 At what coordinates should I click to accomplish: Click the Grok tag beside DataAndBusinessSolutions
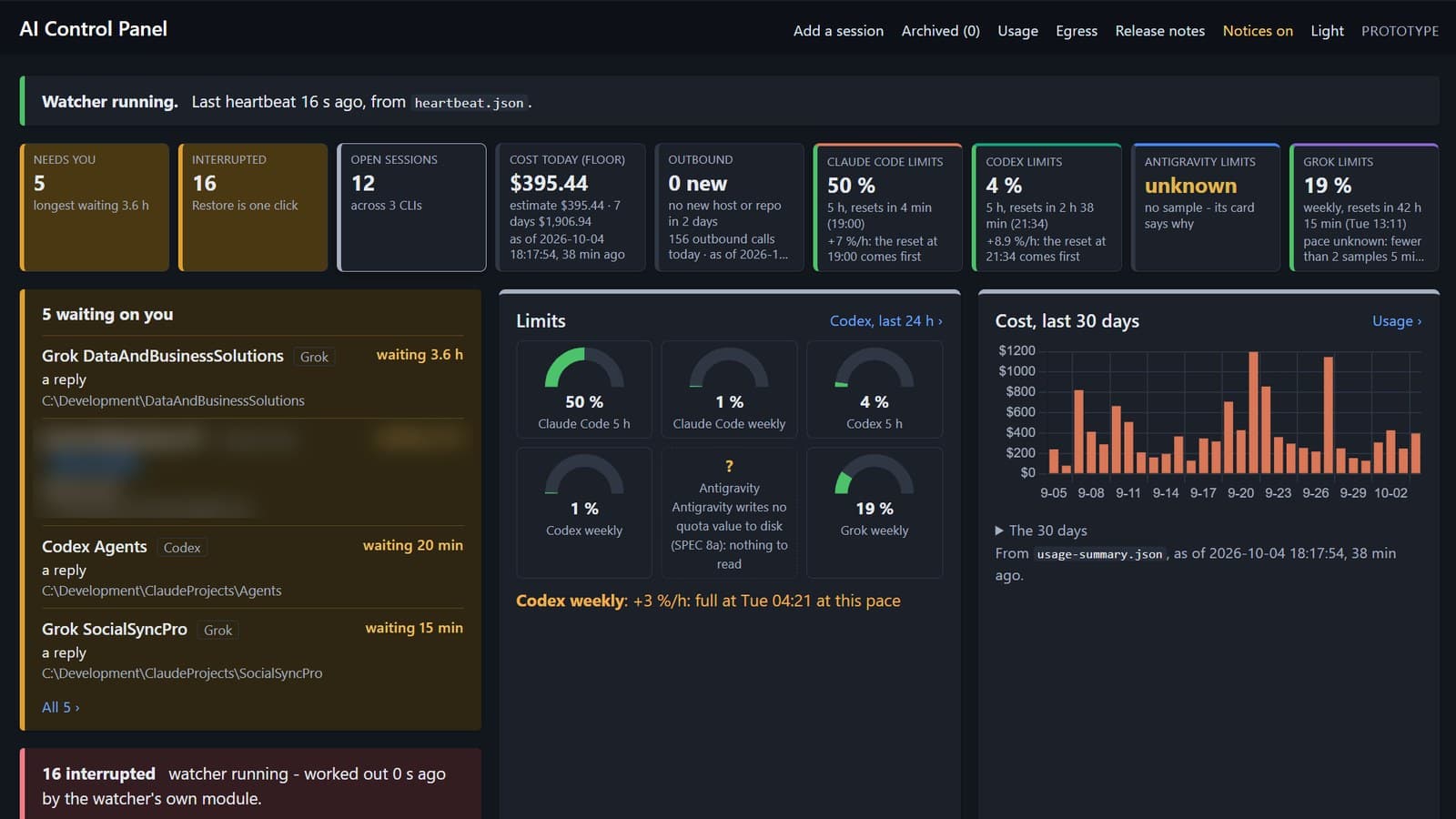(x=314, y=357)
